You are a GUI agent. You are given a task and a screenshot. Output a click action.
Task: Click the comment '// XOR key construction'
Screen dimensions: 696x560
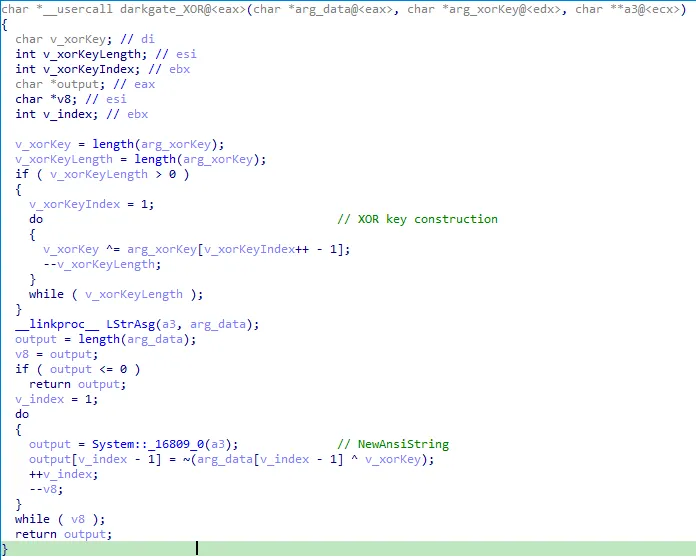417,219
